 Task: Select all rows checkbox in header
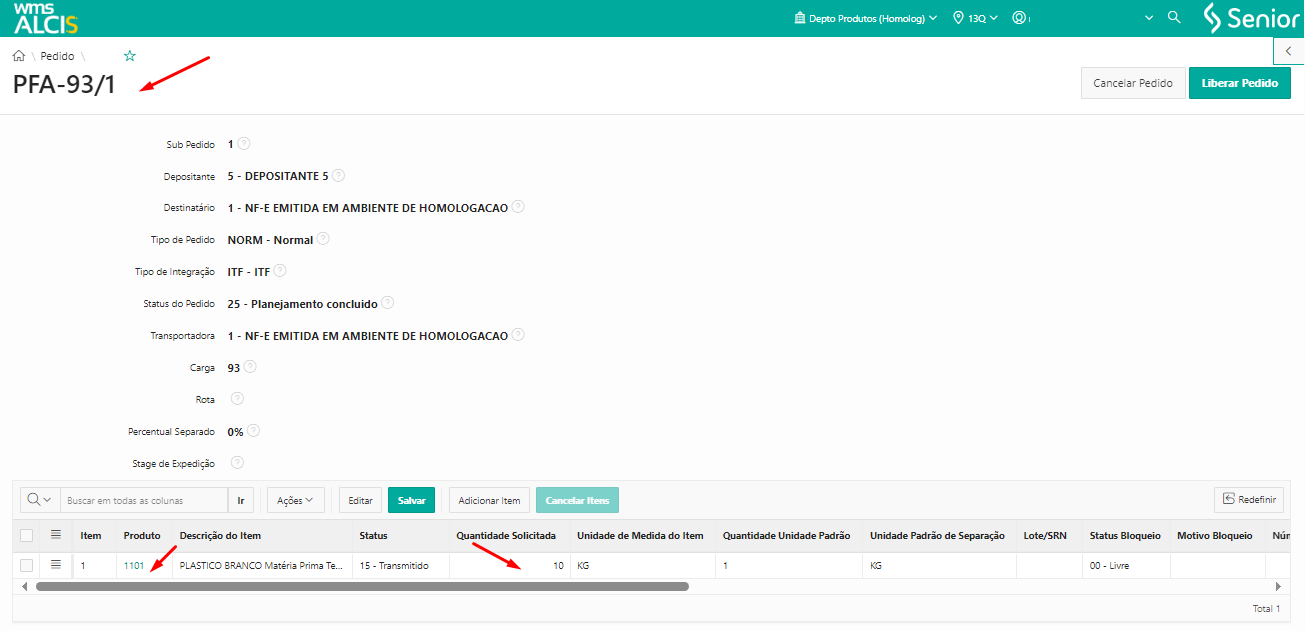click(x=26, y=535)
